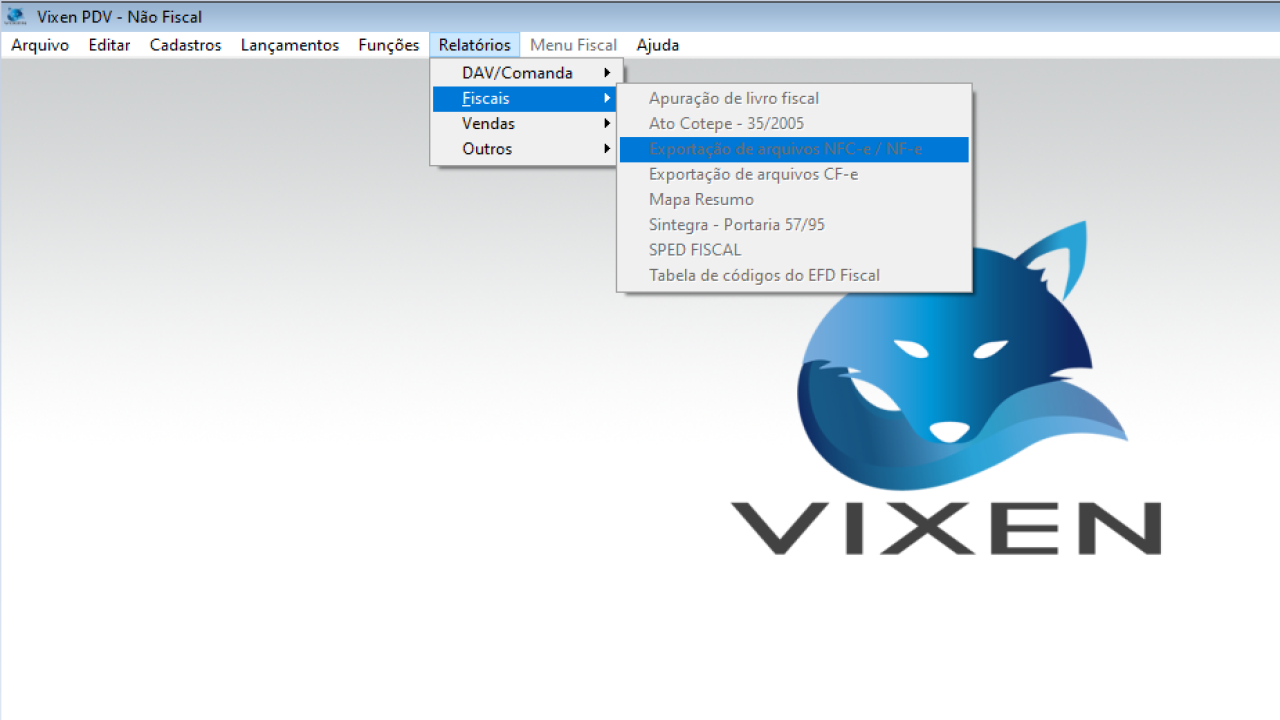Image resolution: width=1280 pixels, height=720 pixels.
Task: Open the SPED FISCAL report
Action: [695, 250]
